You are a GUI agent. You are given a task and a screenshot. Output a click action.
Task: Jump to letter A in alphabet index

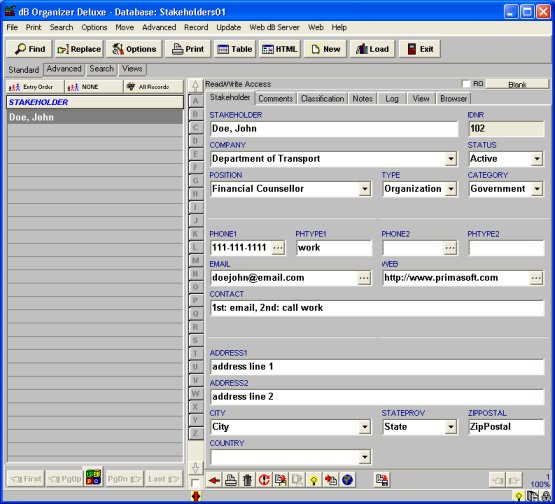195,101
